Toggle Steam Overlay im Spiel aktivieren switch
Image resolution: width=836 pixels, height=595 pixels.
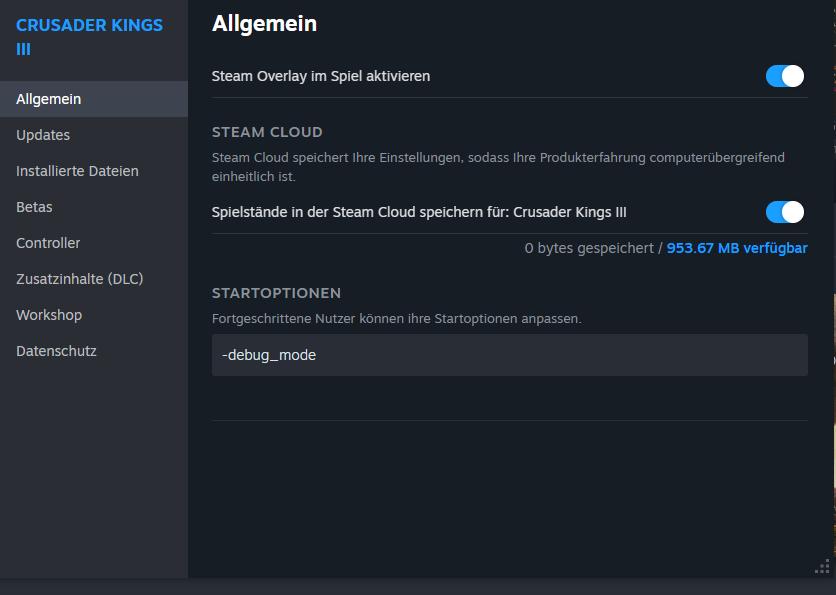785,76
